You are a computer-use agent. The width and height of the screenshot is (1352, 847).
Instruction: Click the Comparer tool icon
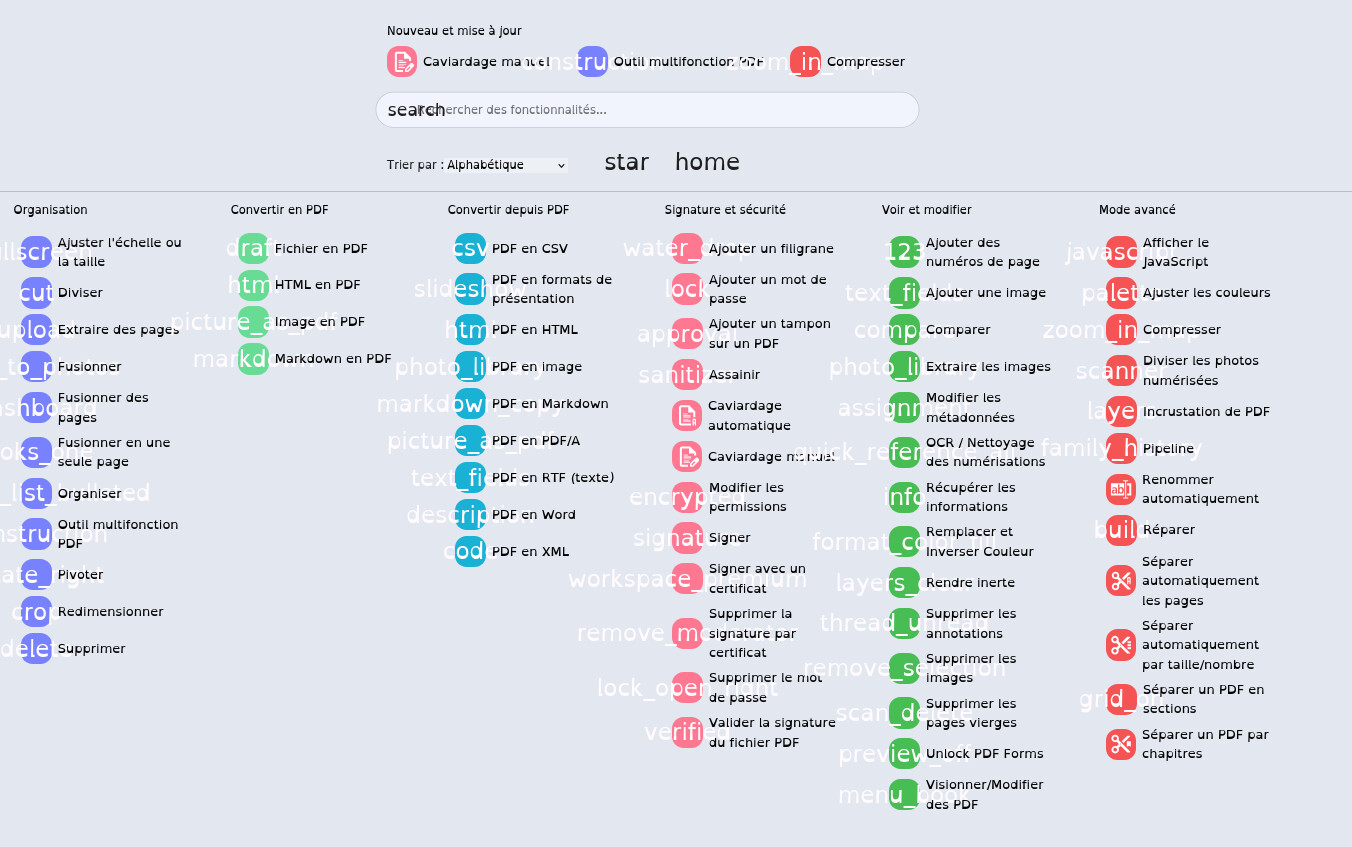(904, 330)
